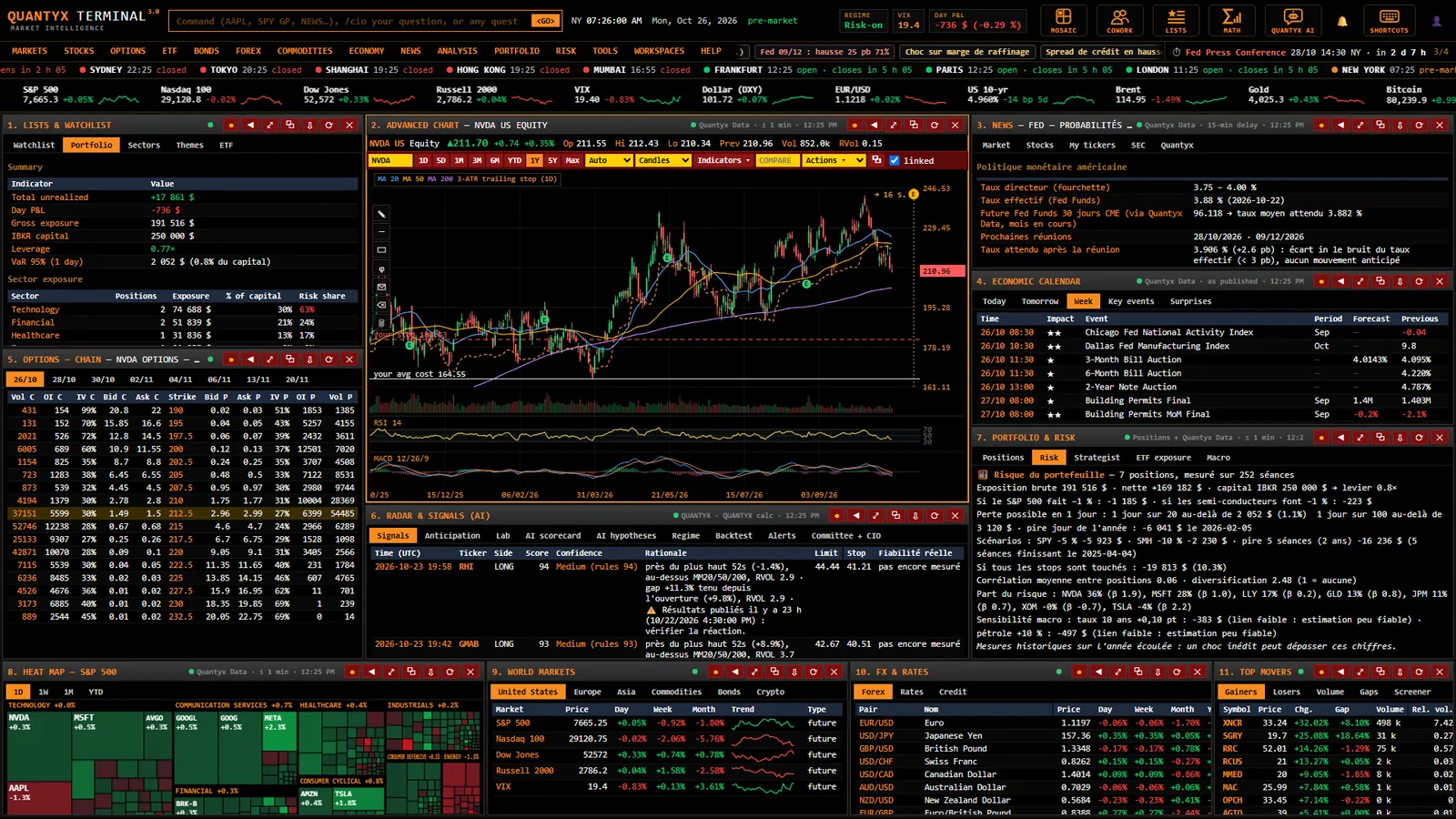The width and height of the screenshot is (1456, 819).
Task: Select the rectangle drawing tool on chart
Action: (x=381, y=250)
